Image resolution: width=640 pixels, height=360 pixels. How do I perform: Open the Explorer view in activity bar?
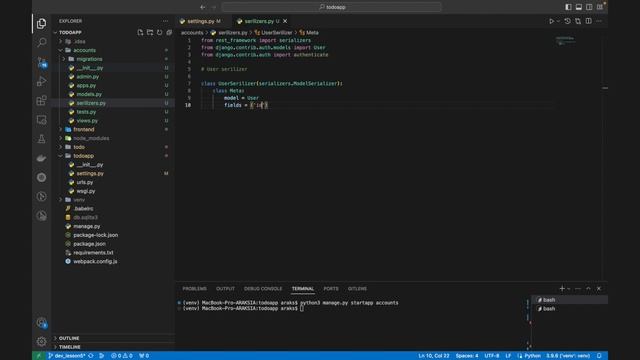click(x=41, y=24)
